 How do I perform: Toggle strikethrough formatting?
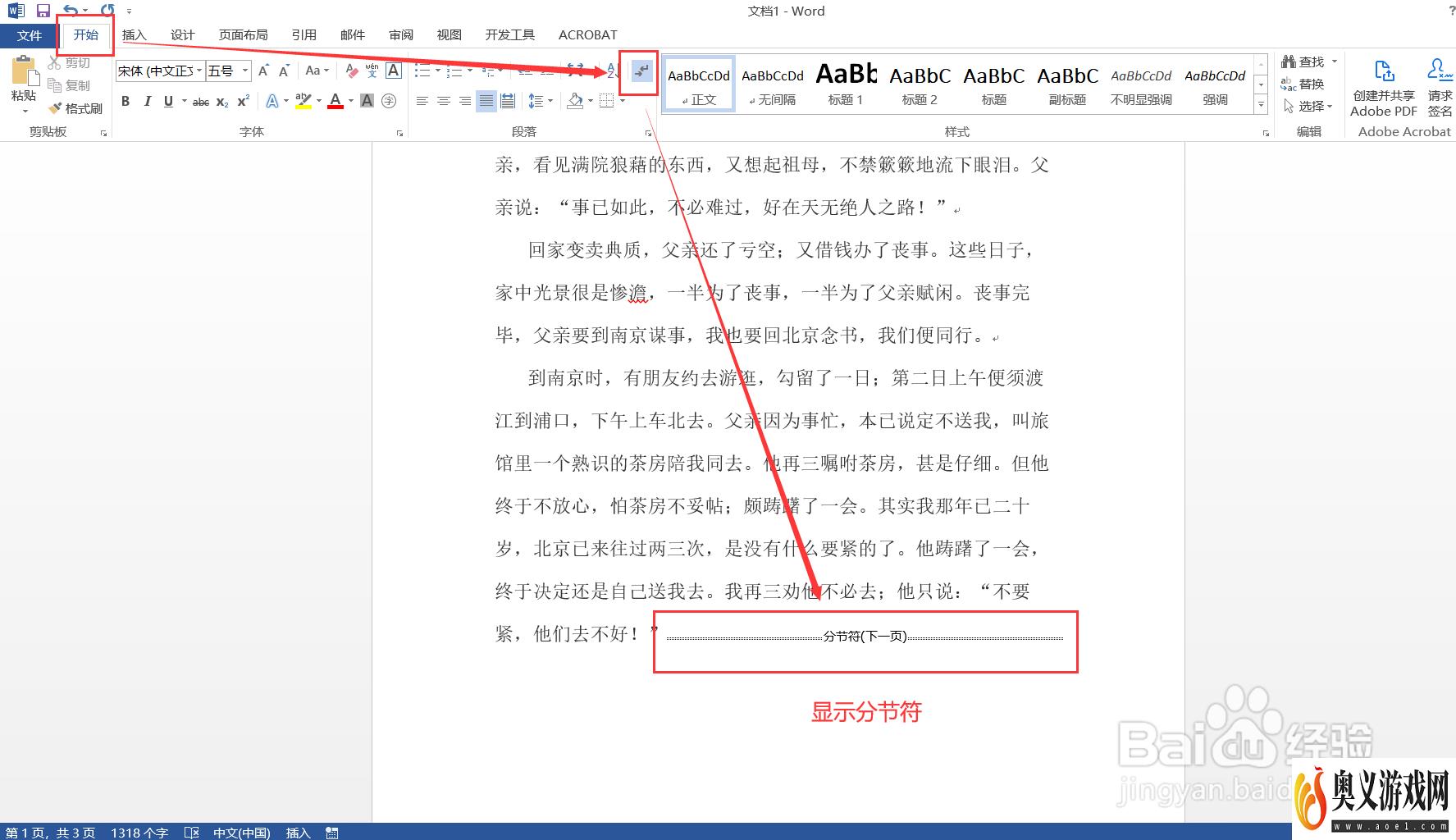(201, 102)
